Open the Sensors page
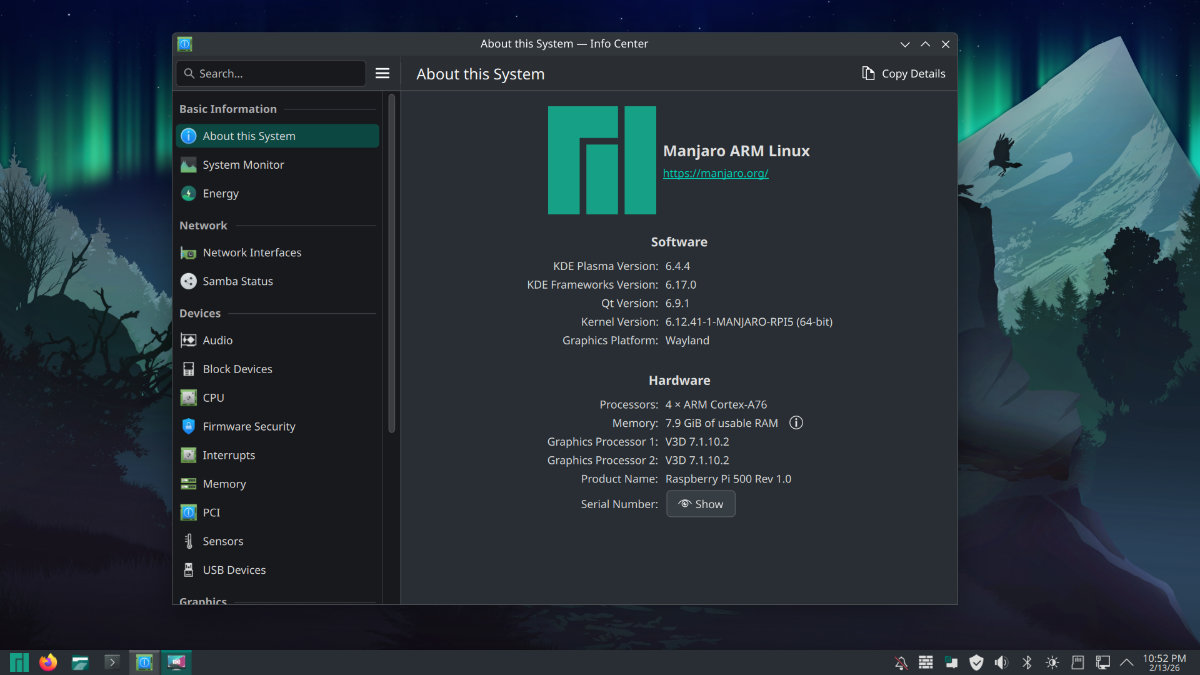The width and height of the screenshot is (1200, 675). (x=277, y=541)
